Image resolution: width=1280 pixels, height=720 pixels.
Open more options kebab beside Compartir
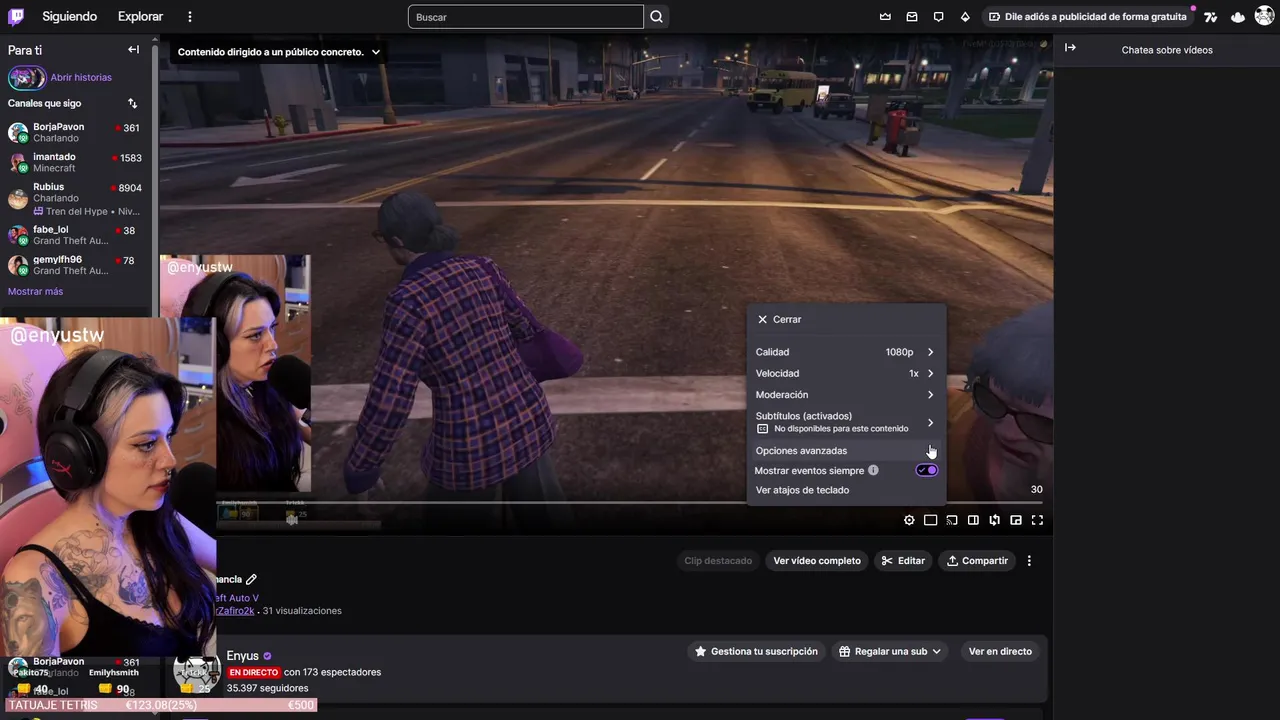(x=1029, y=561)
